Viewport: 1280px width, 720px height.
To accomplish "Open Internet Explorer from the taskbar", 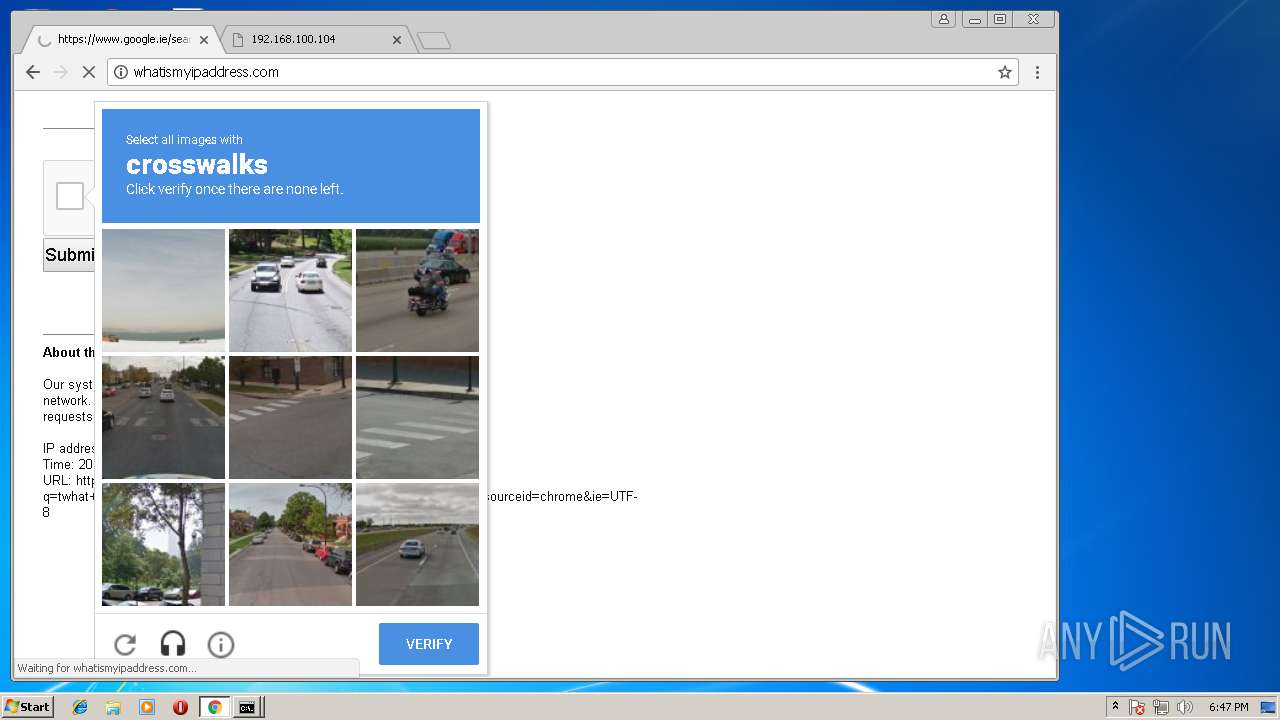I will (80, 707).
